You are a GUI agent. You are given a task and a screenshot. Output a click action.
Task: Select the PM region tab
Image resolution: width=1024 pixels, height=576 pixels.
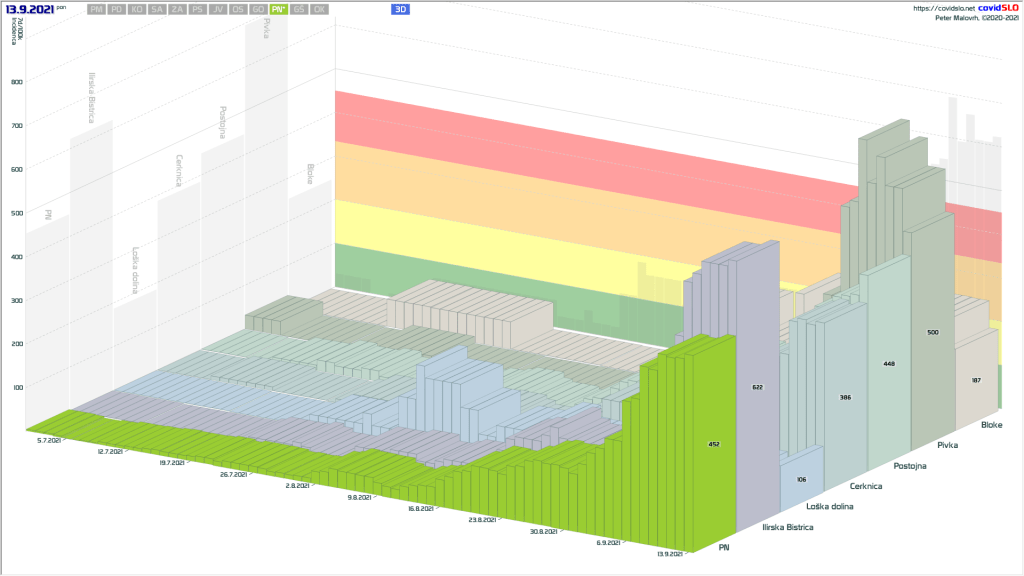pyautogui.click(x=96, y=9)
